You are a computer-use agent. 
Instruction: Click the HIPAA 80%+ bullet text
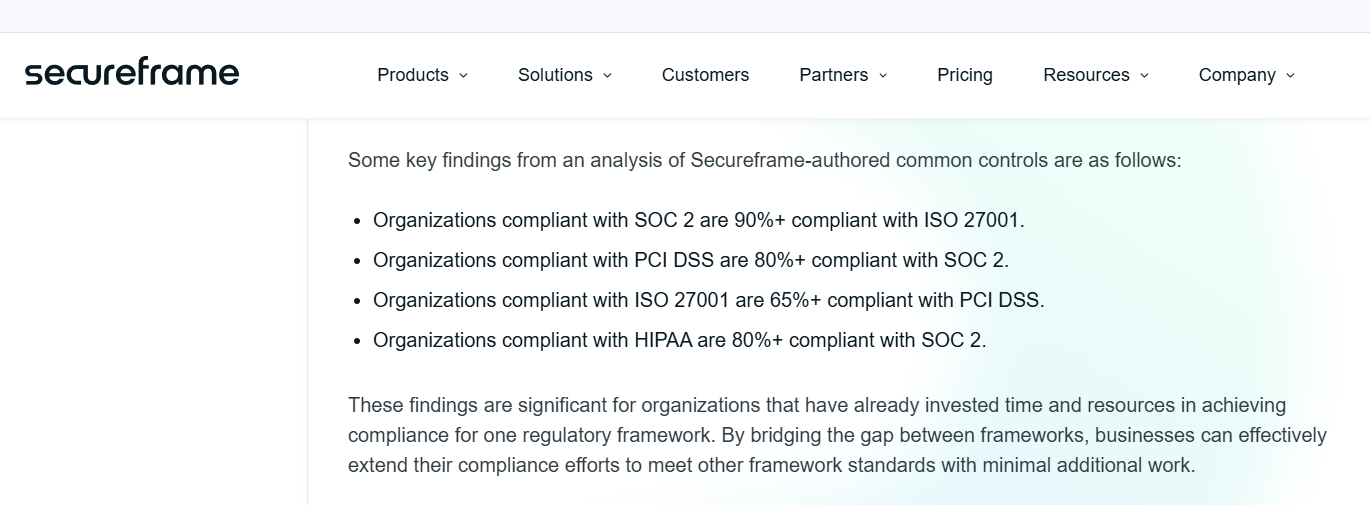680,340
